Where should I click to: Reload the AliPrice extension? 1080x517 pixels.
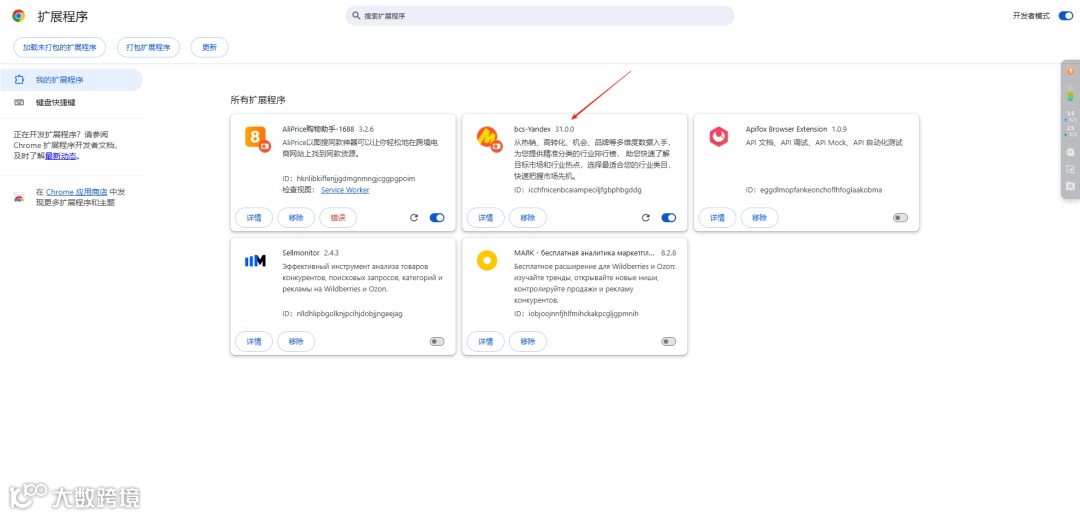(x=414, y=218)
